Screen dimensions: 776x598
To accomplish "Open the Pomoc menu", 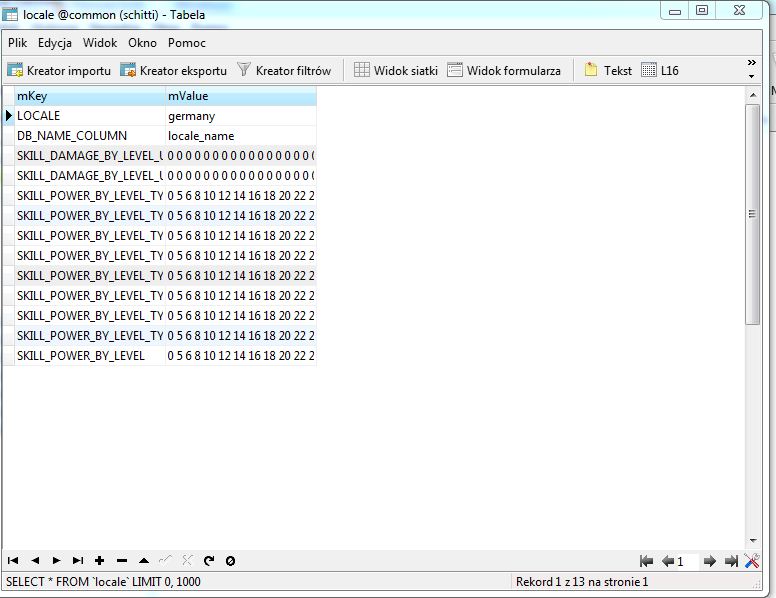I will click(x=187, y=43).
